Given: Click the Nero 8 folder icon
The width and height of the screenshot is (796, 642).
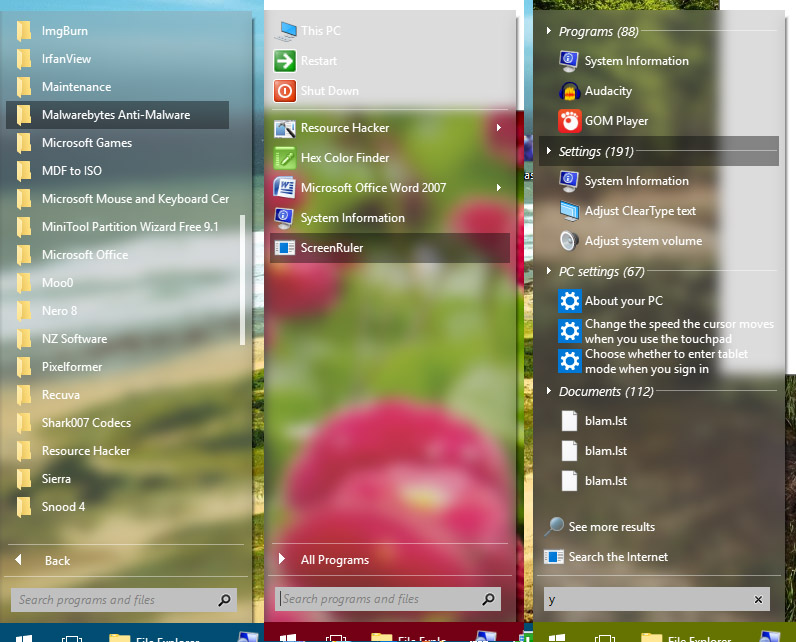Looking at the screenshot, I should (x=23, y=311).
